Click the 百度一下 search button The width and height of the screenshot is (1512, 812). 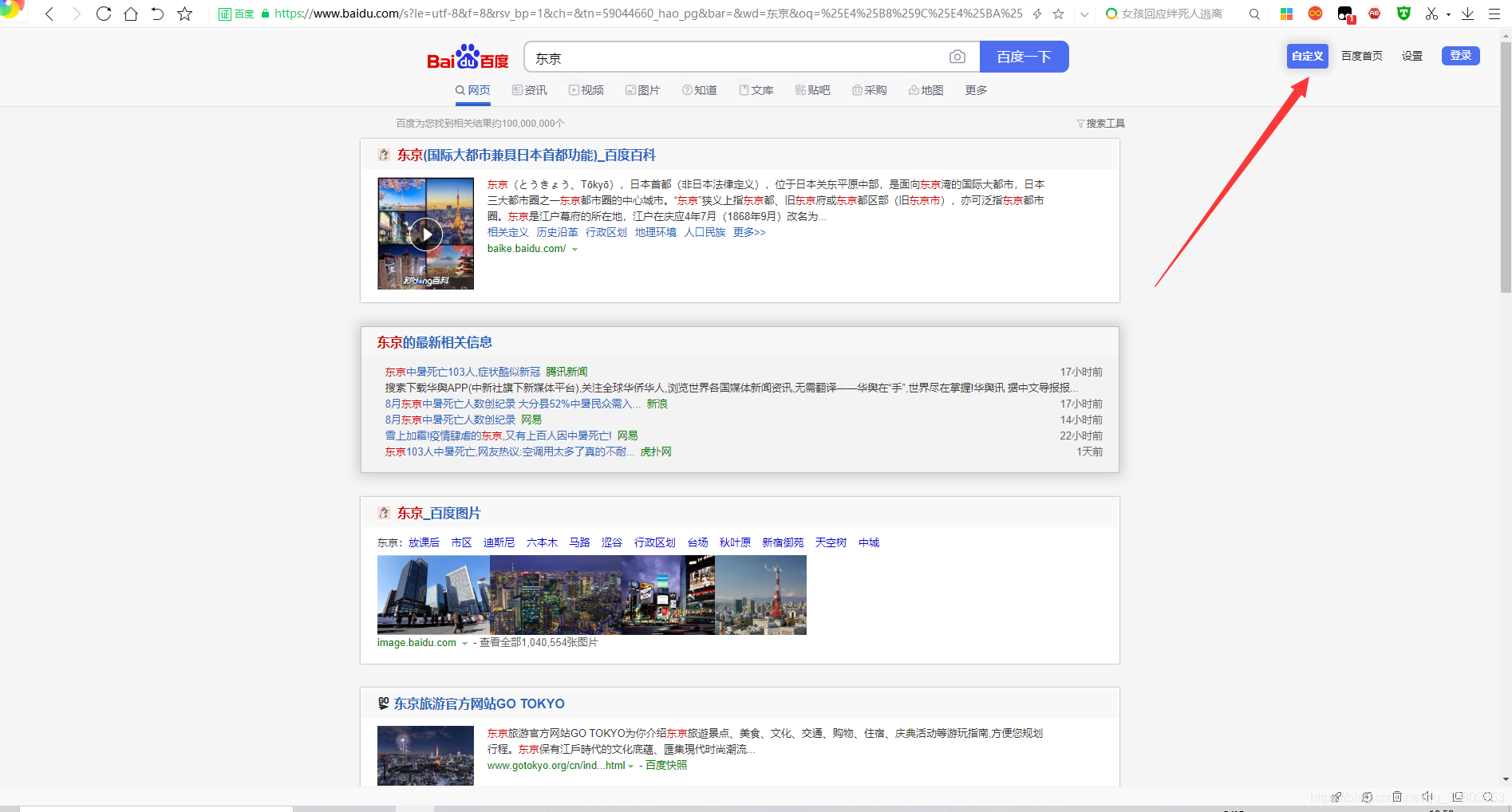[1024, 57]
